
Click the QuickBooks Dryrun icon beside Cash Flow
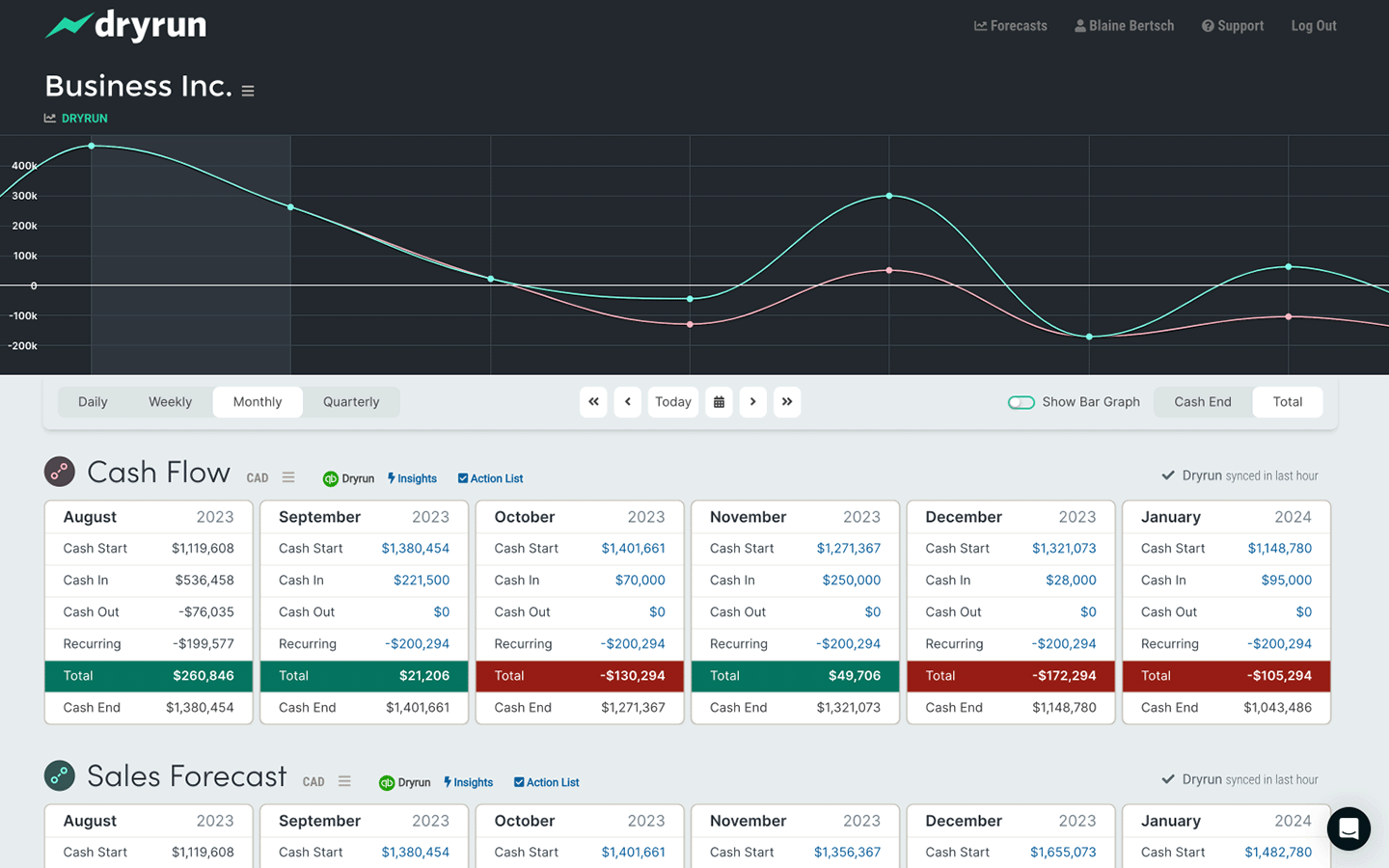(329, 478)
